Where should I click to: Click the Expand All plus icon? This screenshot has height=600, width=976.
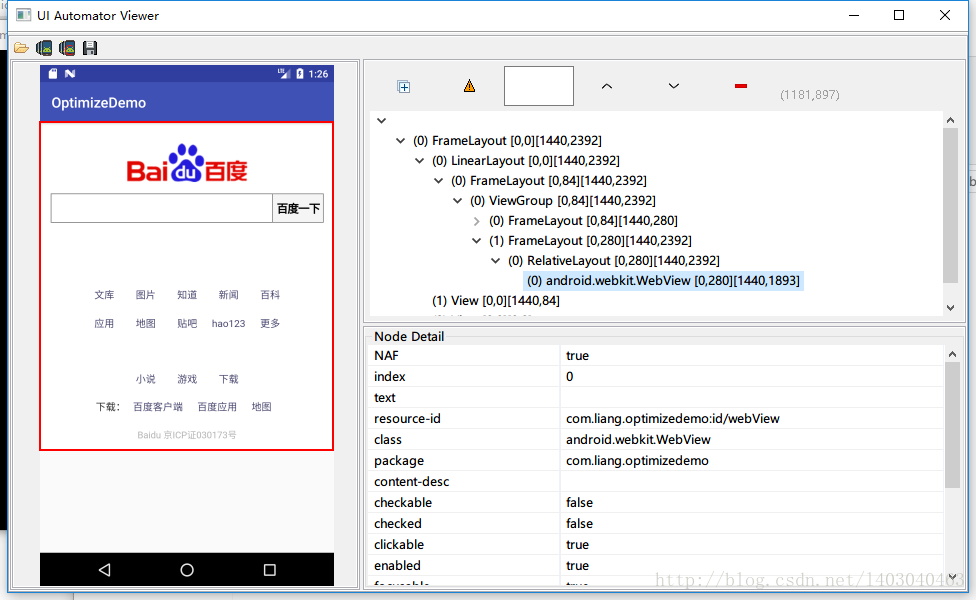tap(403, 87)
